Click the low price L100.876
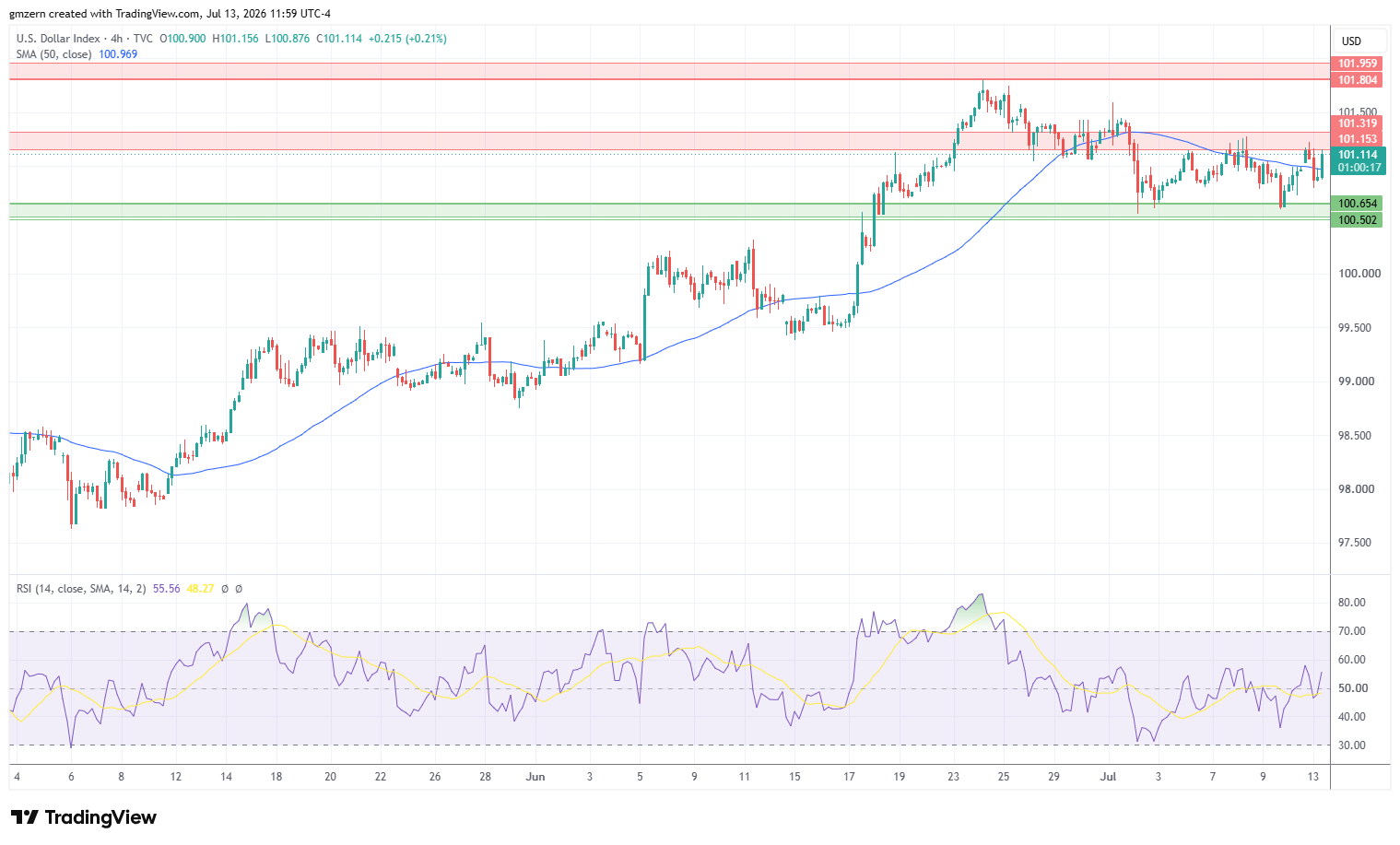Screen dimensions: 1400x845 pos(288,39)
